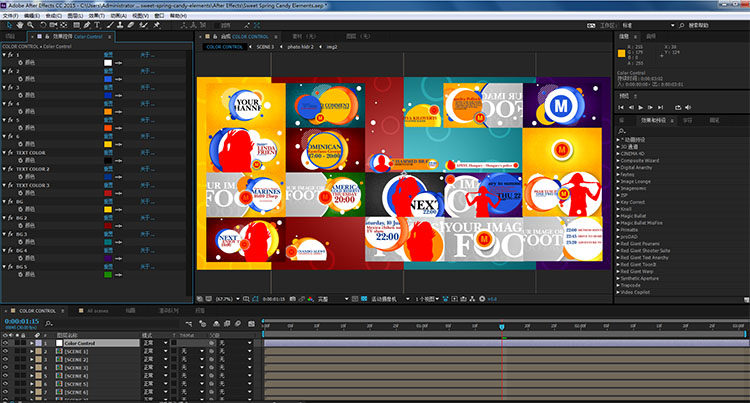This screenshot has width=750, height=403.
Task: Switch to the SCENE 3 composition tab
Action: (x=265, y=46)
